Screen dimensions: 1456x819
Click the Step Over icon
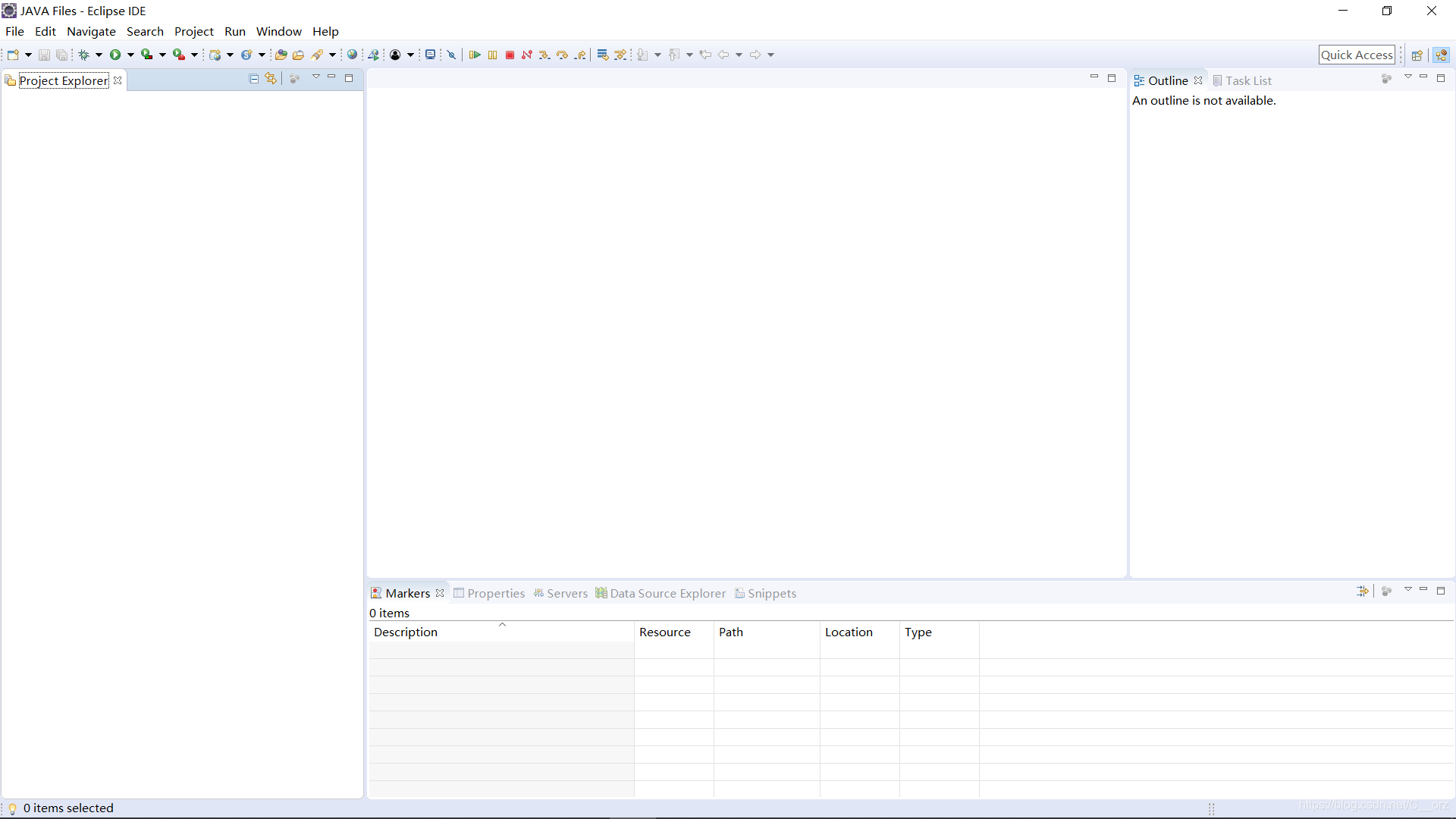click(x=562, y=55)
